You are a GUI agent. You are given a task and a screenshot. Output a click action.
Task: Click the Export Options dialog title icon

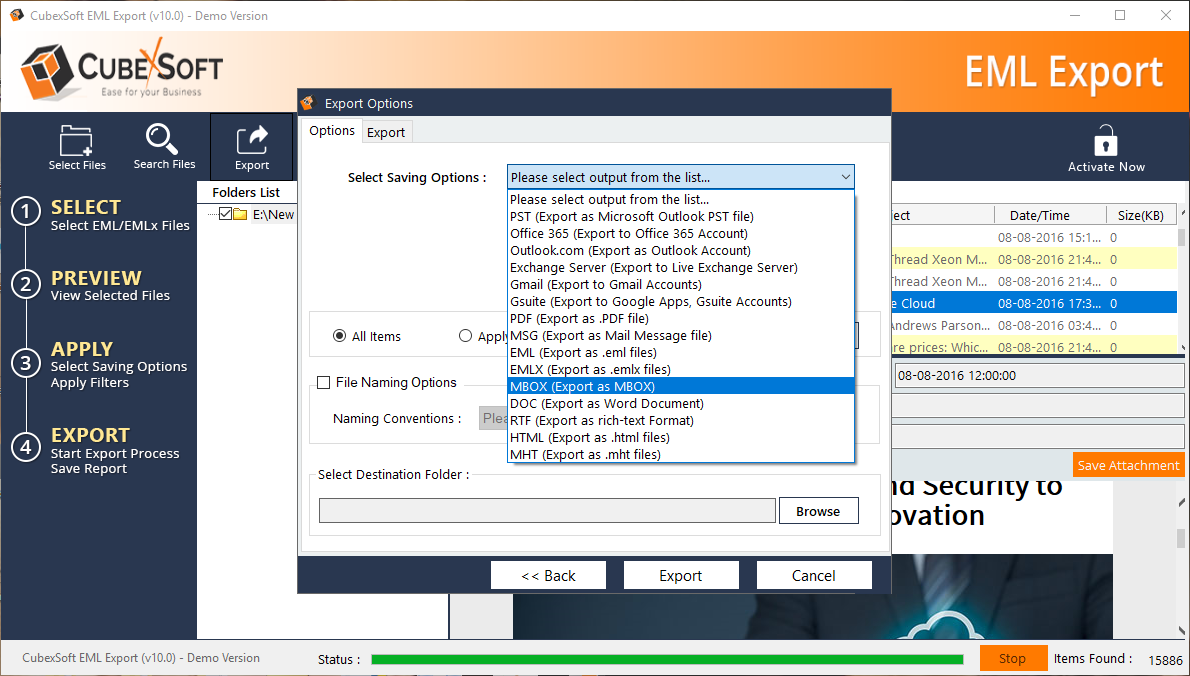310,103
